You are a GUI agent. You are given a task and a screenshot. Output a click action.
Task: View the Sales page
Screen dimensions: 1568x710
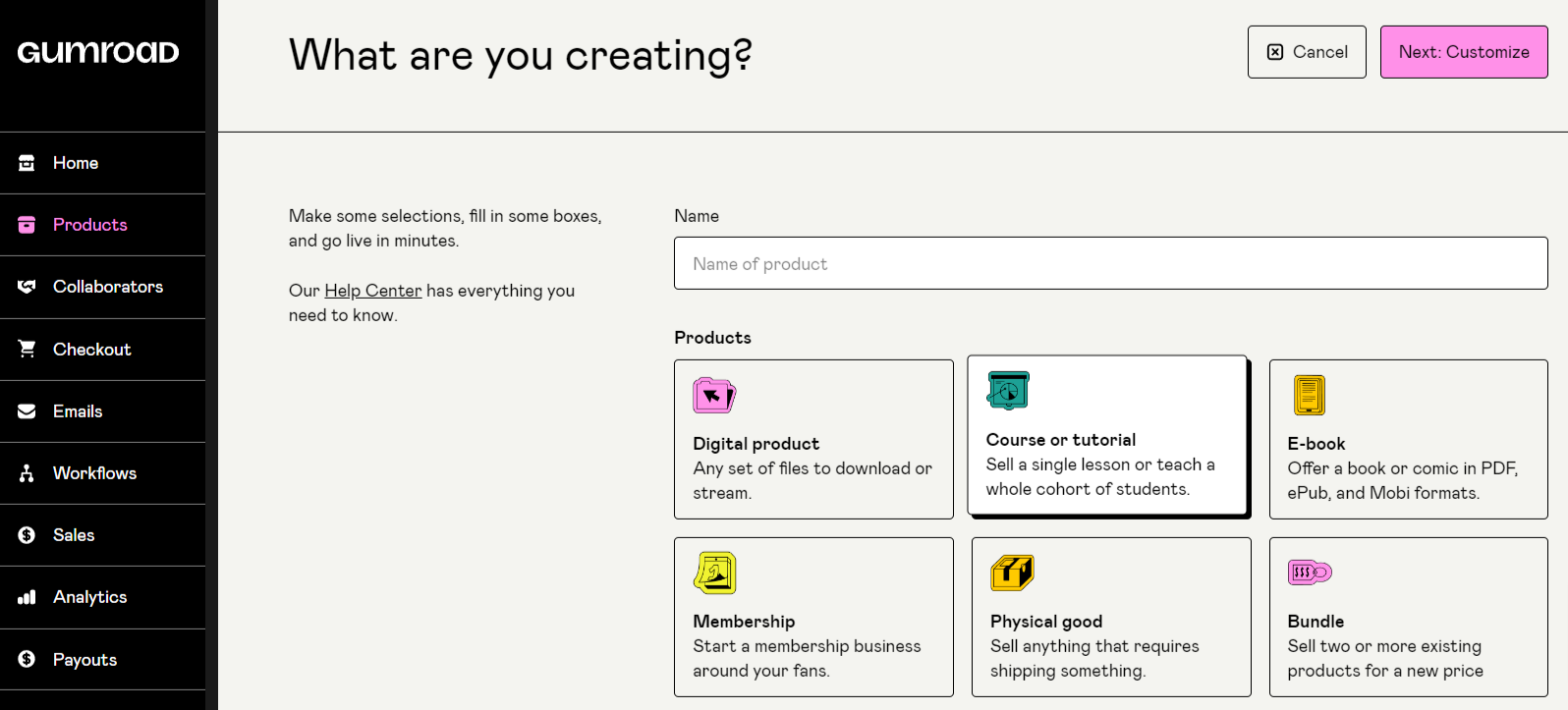(103, 535)
